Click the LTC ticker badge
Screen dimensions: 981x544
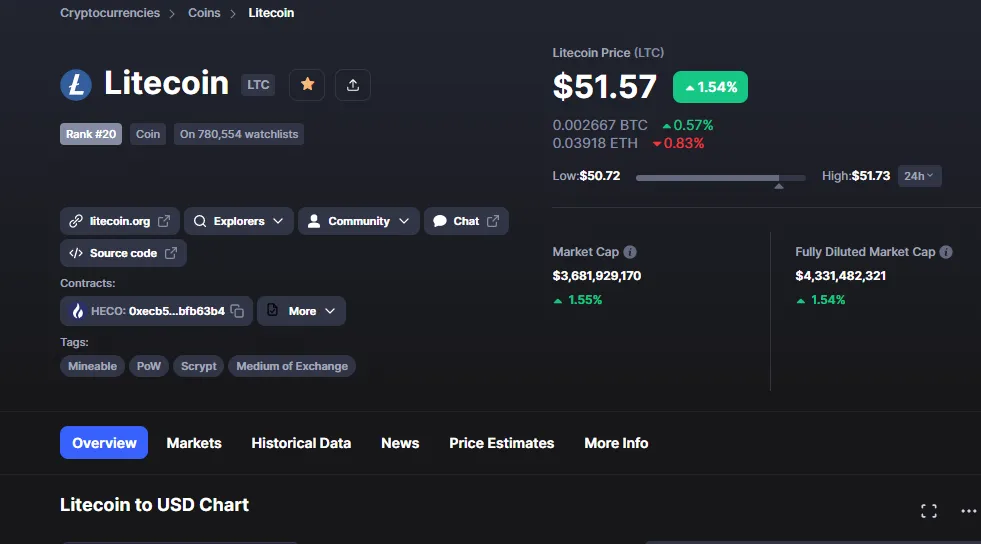tap(258, 85)
